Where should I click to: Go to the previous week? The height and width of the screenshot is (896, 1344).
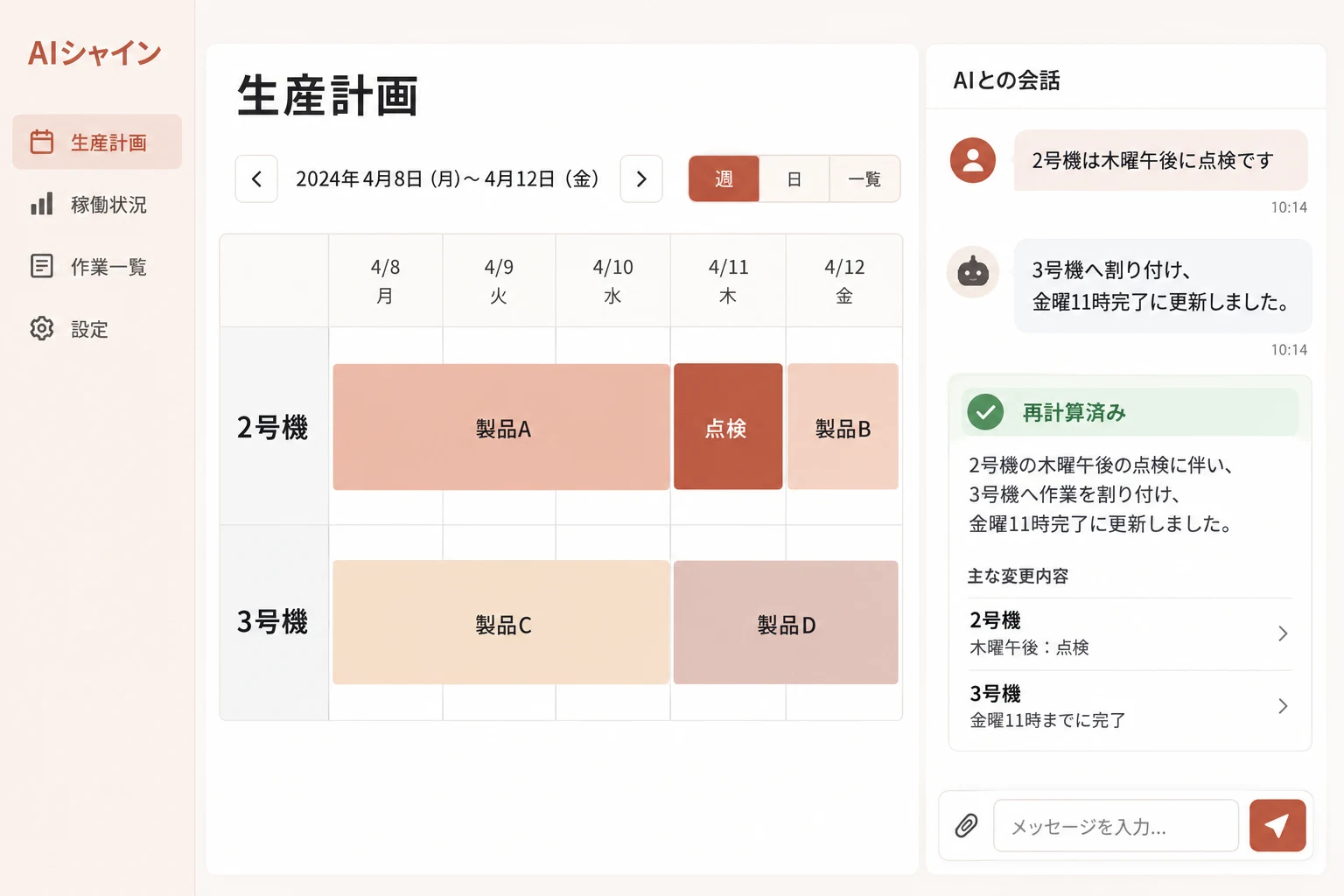[256, 178]
